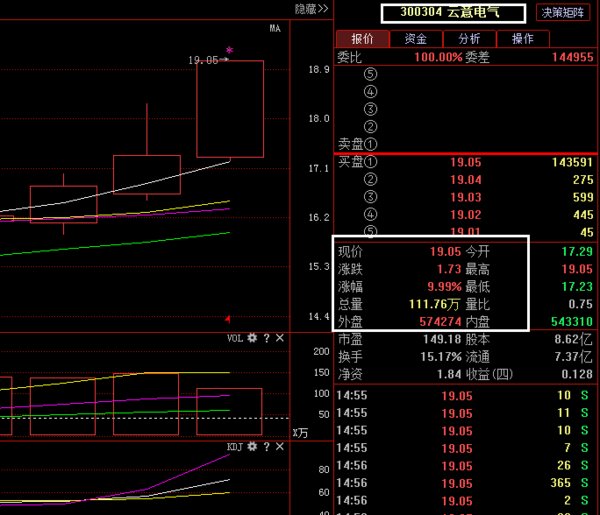The height and width of the screenshot is (515, 600).
Task: Click the MA indicator label on chart
Action: 275,28
